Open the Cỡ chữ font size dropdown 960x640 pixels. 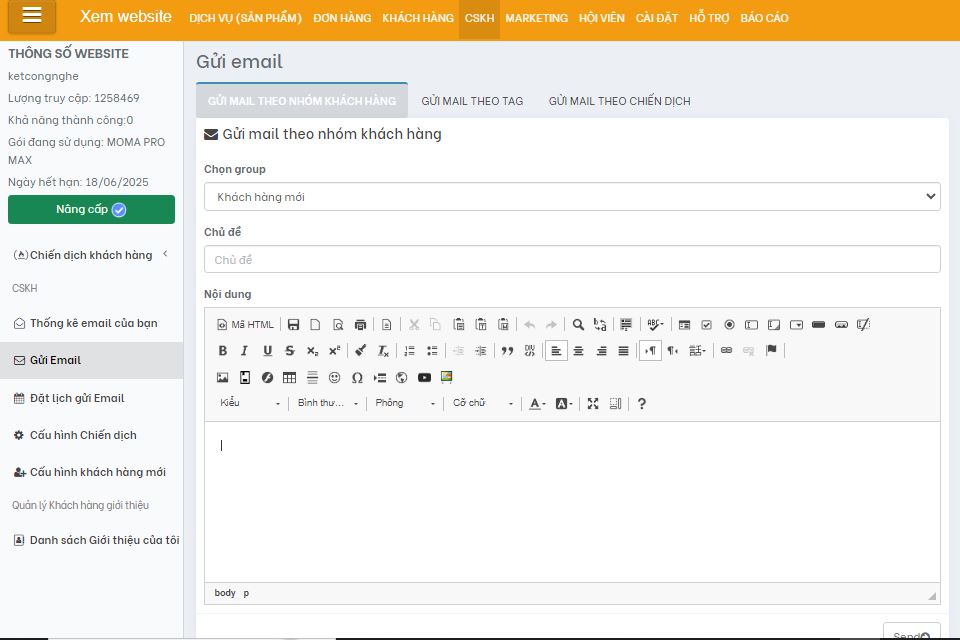pos(483,404)
